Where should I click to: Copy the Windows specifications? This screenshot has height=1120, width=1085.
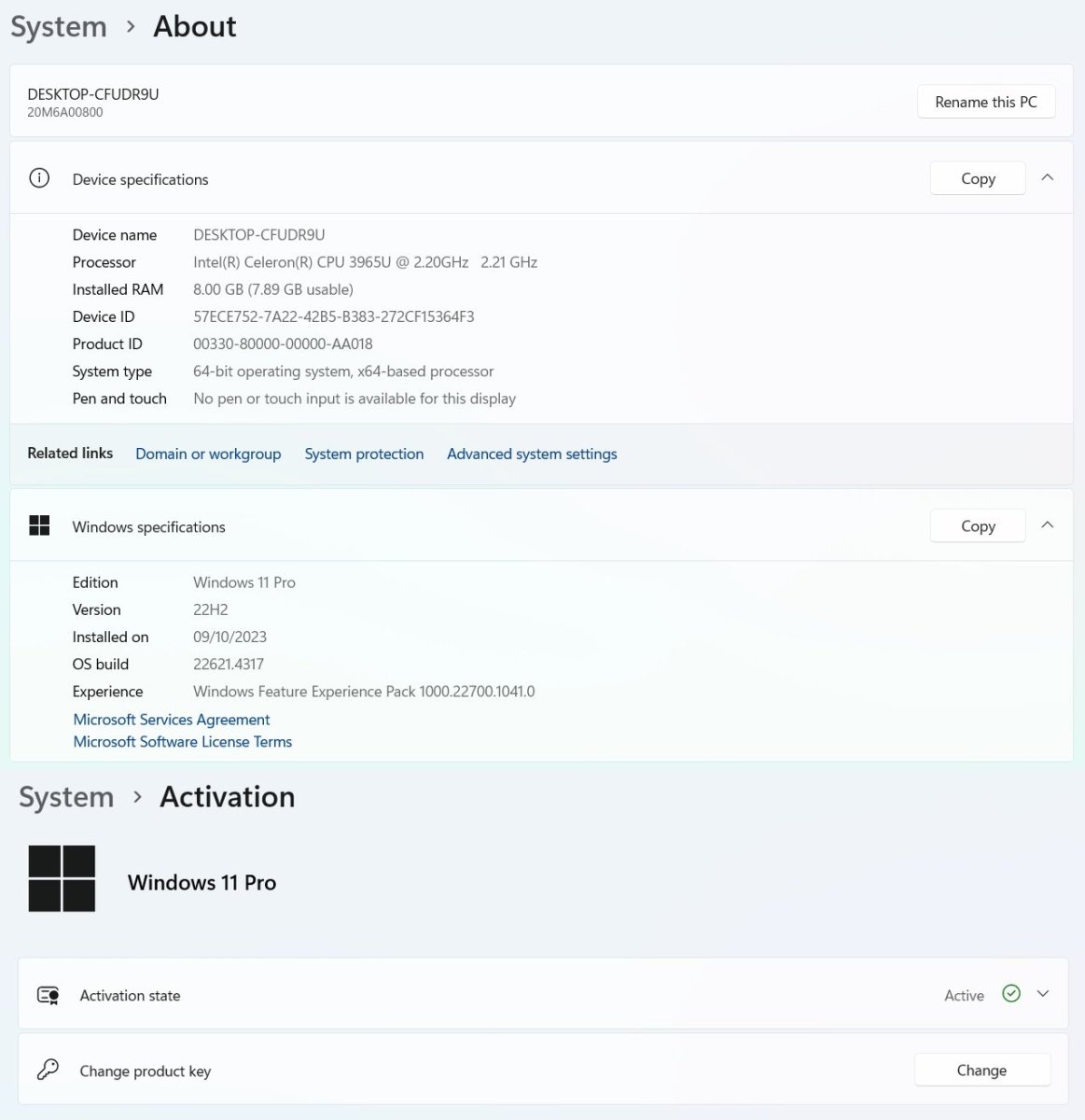pyautogui.click(x=978, y=526)
